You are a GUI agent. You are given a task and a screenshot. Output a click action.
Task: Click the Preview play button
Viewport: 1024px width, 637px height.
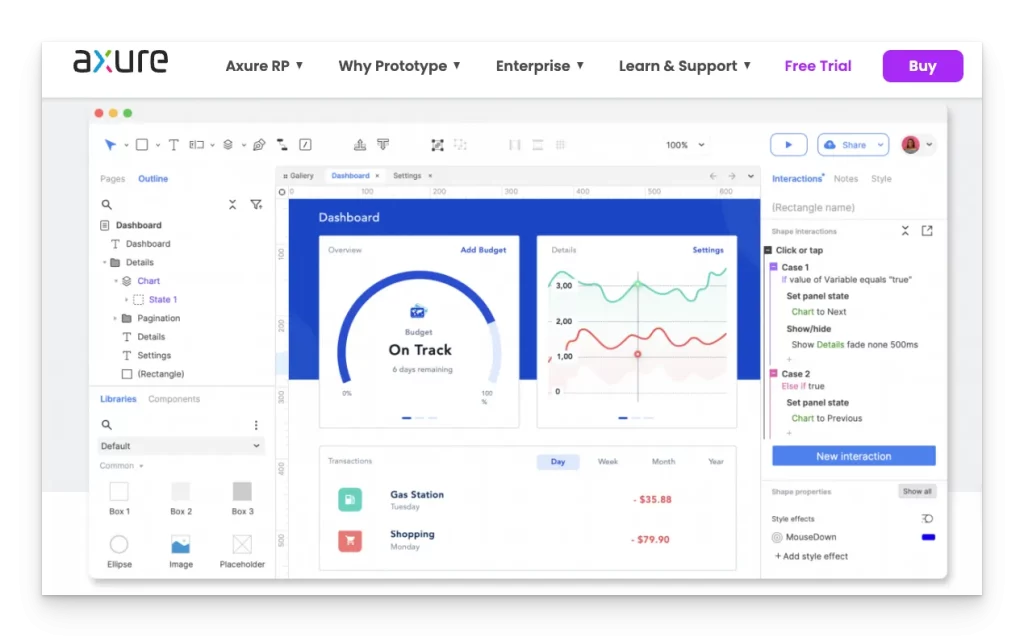tap(788, 144)
